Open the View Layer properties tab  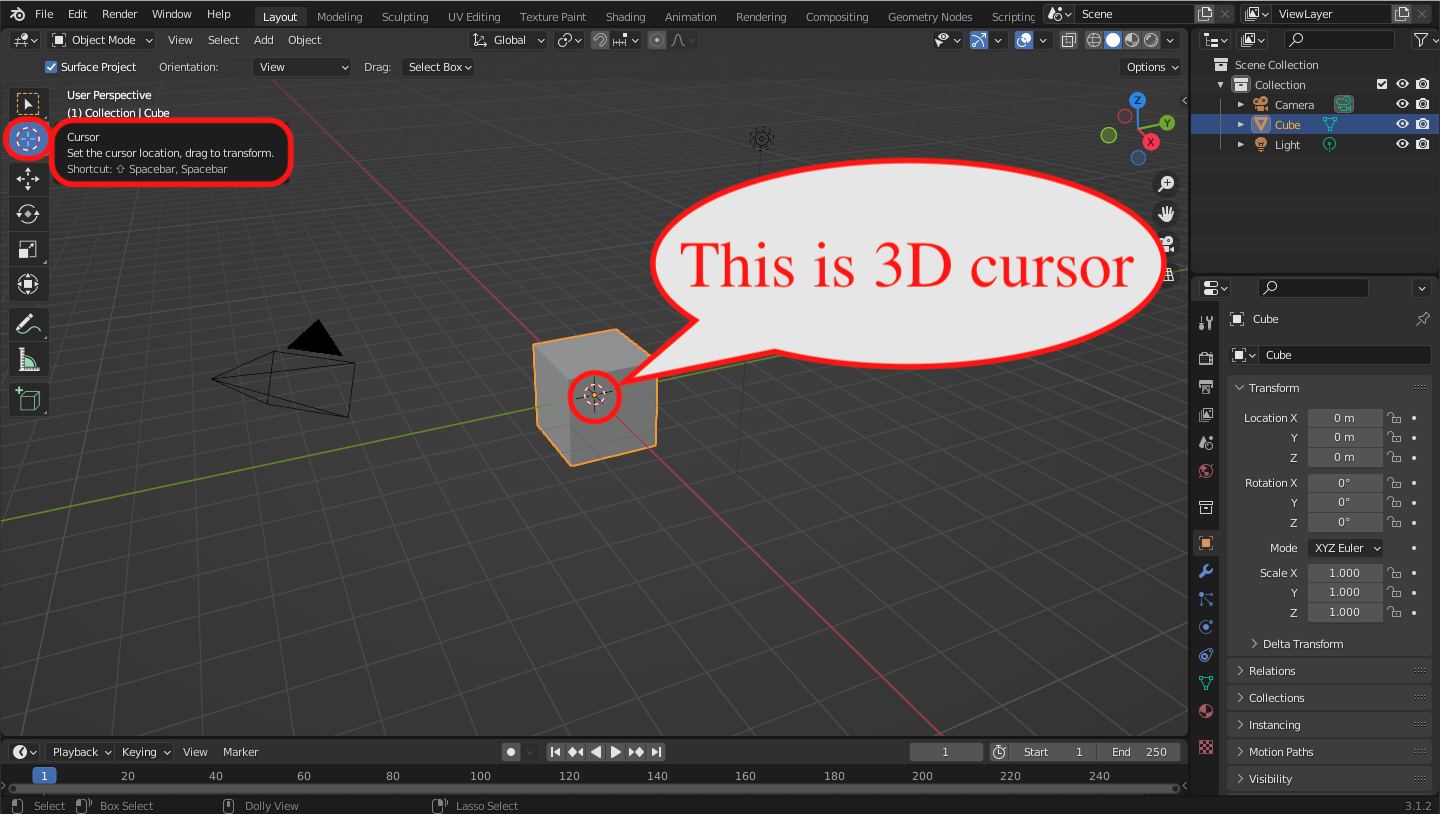1206,414
